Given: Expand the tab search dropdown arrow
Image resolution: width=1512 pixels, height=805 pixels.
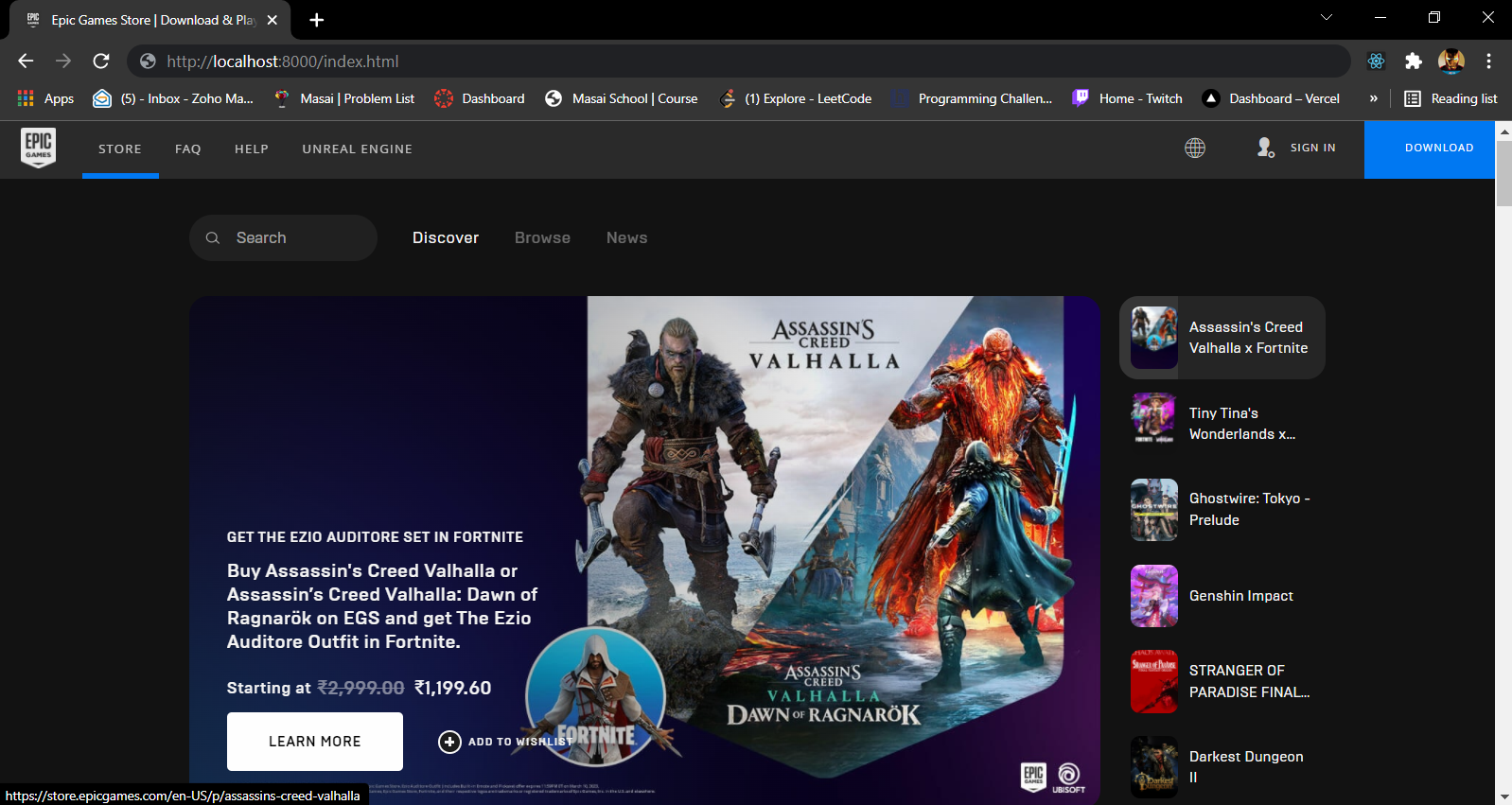Looking at the screenshot, I should 1327,17.
